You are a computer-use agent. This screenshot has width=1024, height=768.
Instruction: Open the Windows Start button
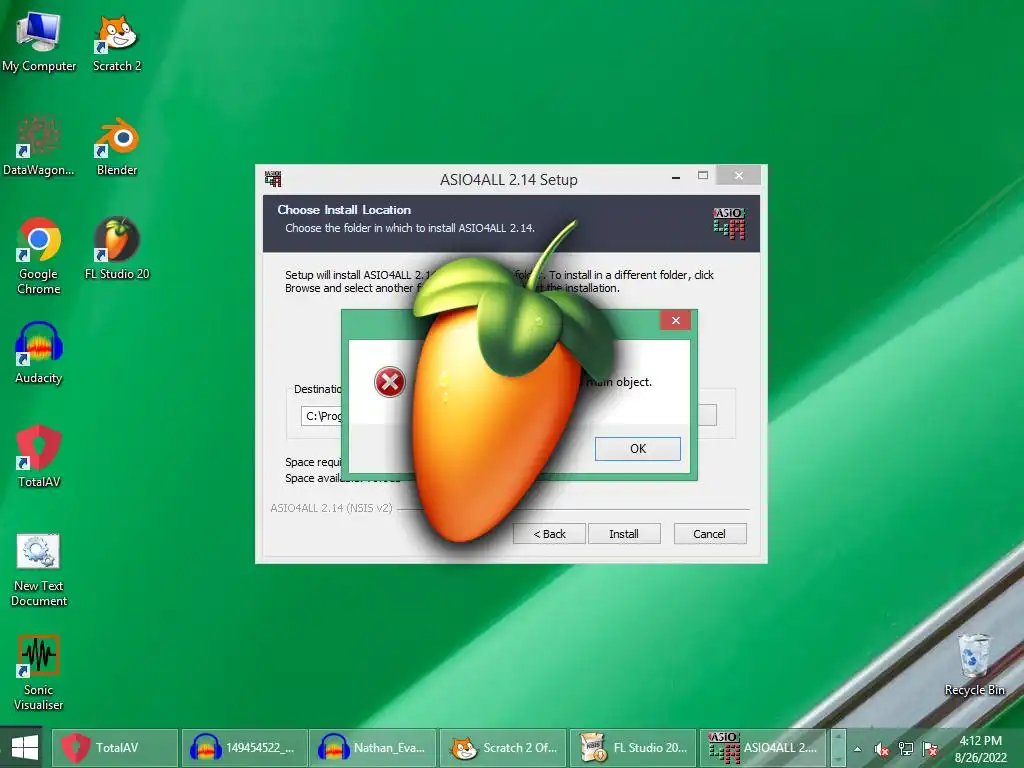tap(25, 748)
